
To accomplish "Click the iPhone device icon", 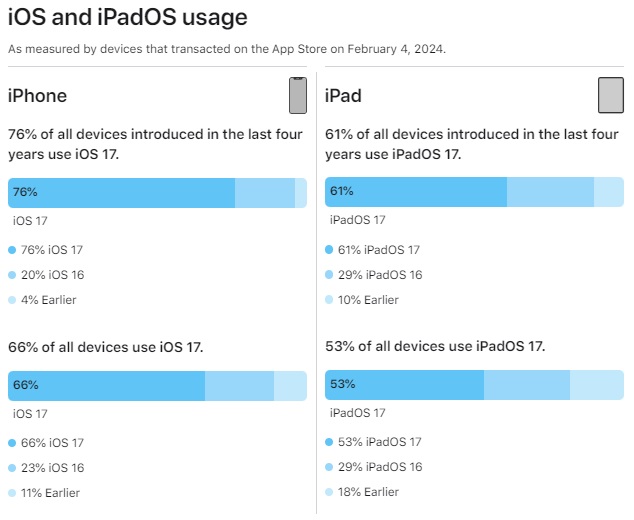I will point(297,96).
